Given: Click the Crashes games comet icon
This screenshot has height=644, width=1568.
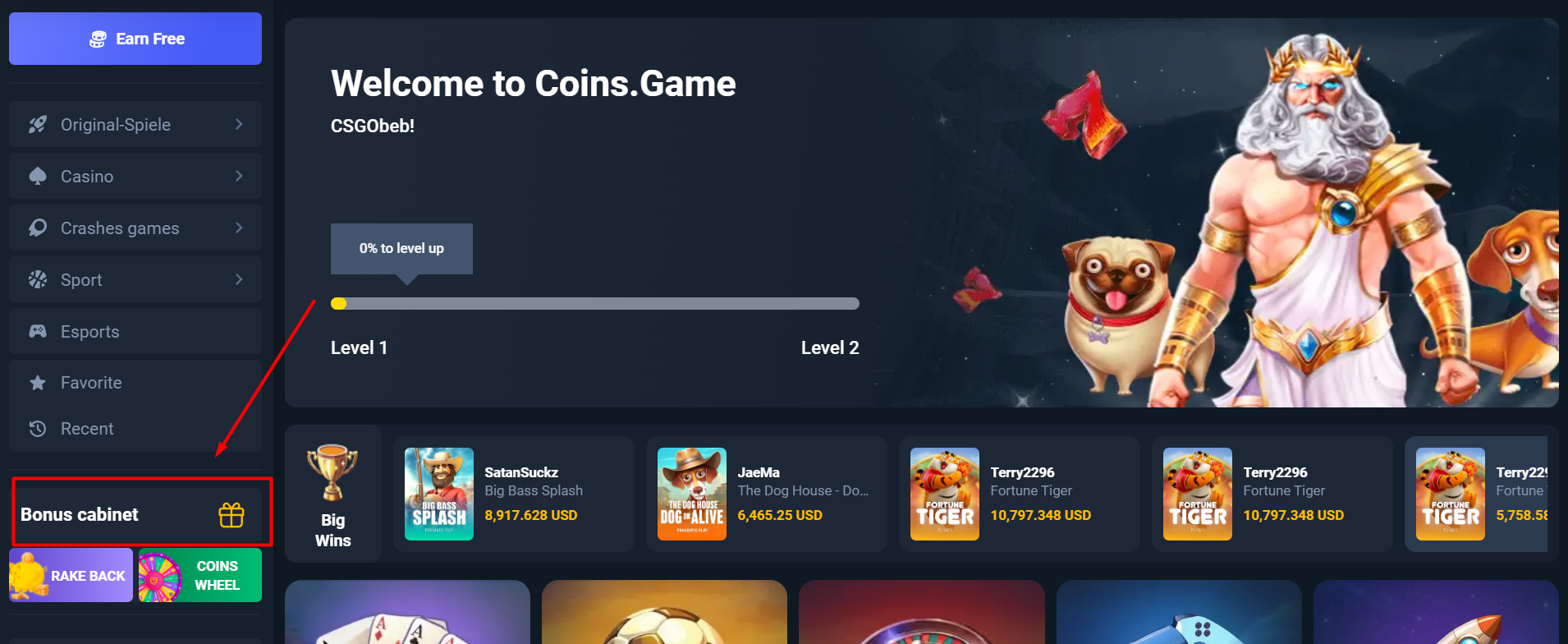Looking at the screenshot, I should (38, 228).
